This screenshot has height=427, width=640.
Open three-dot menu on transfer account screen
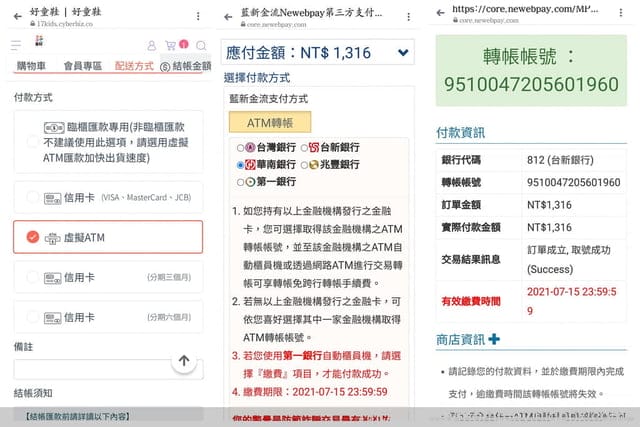(x=621, y=13)
